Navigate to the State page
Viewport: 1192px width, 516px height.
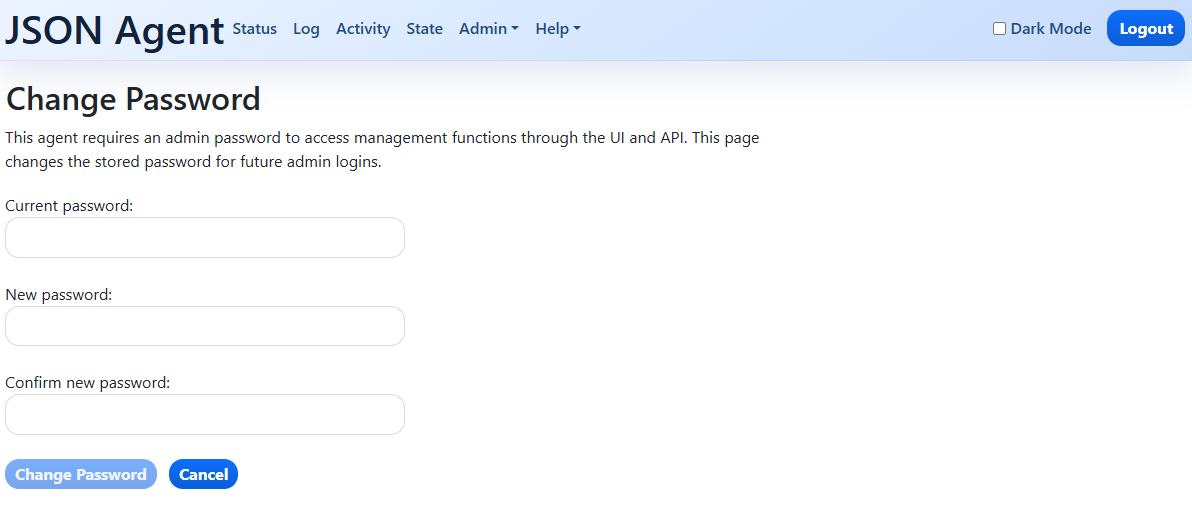point(424,29)
